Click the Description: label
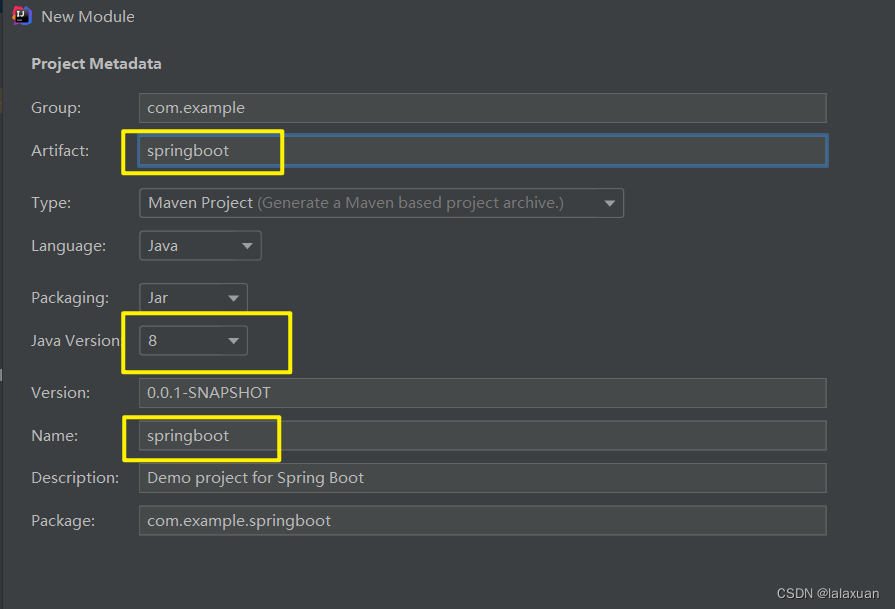The width and height of the screenshot is (895, 609). coord(75,478)
